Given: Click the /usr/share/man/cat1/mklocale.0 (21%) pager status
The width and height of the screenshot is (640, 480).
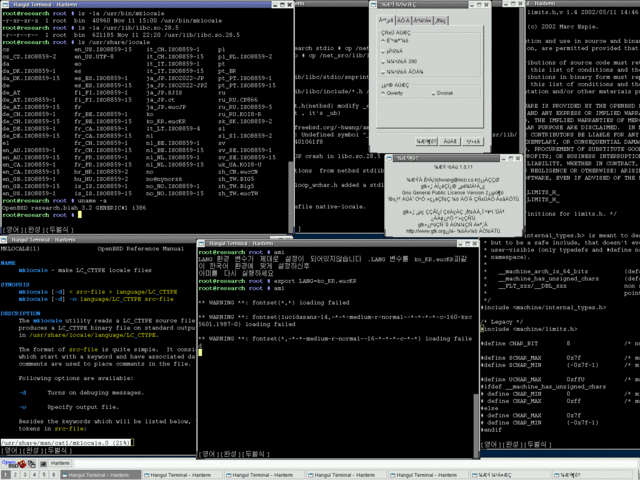Looking at the screenshot, I should pos(66,442).
